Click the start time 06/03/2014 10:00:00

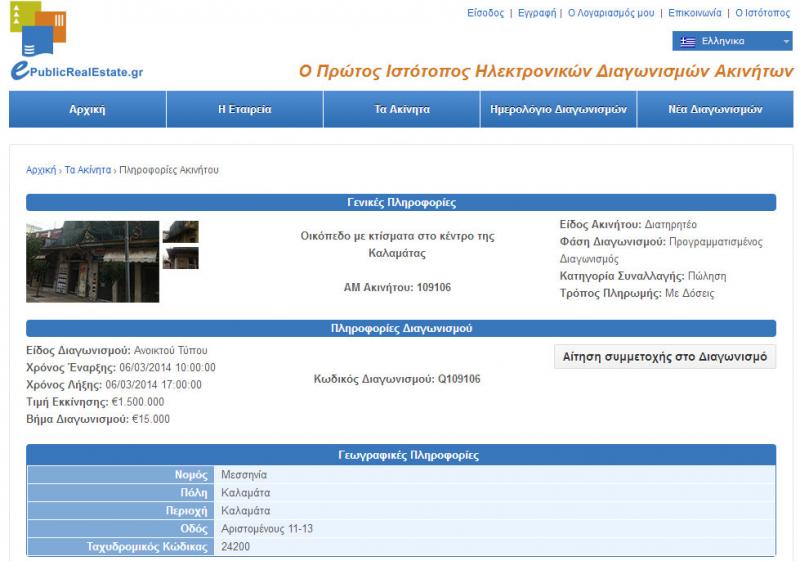[167, 368]
